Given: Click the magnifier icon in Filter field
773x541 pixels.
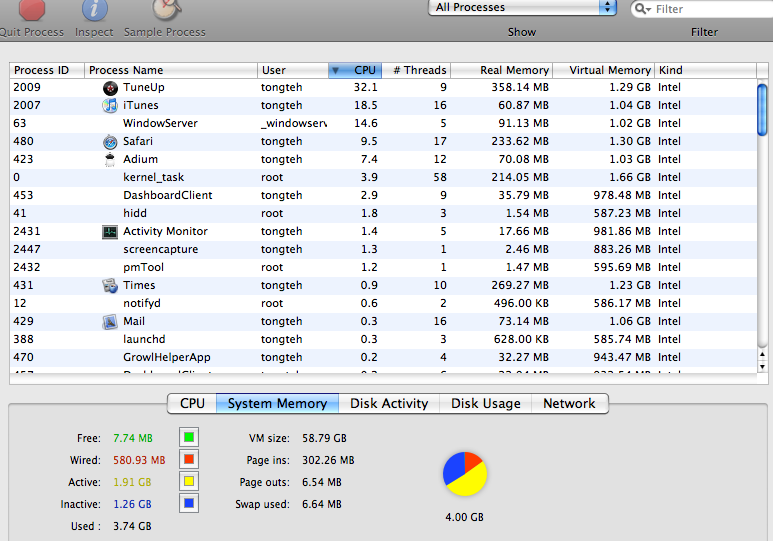Looking at the screenshot, I should point(642,8).
